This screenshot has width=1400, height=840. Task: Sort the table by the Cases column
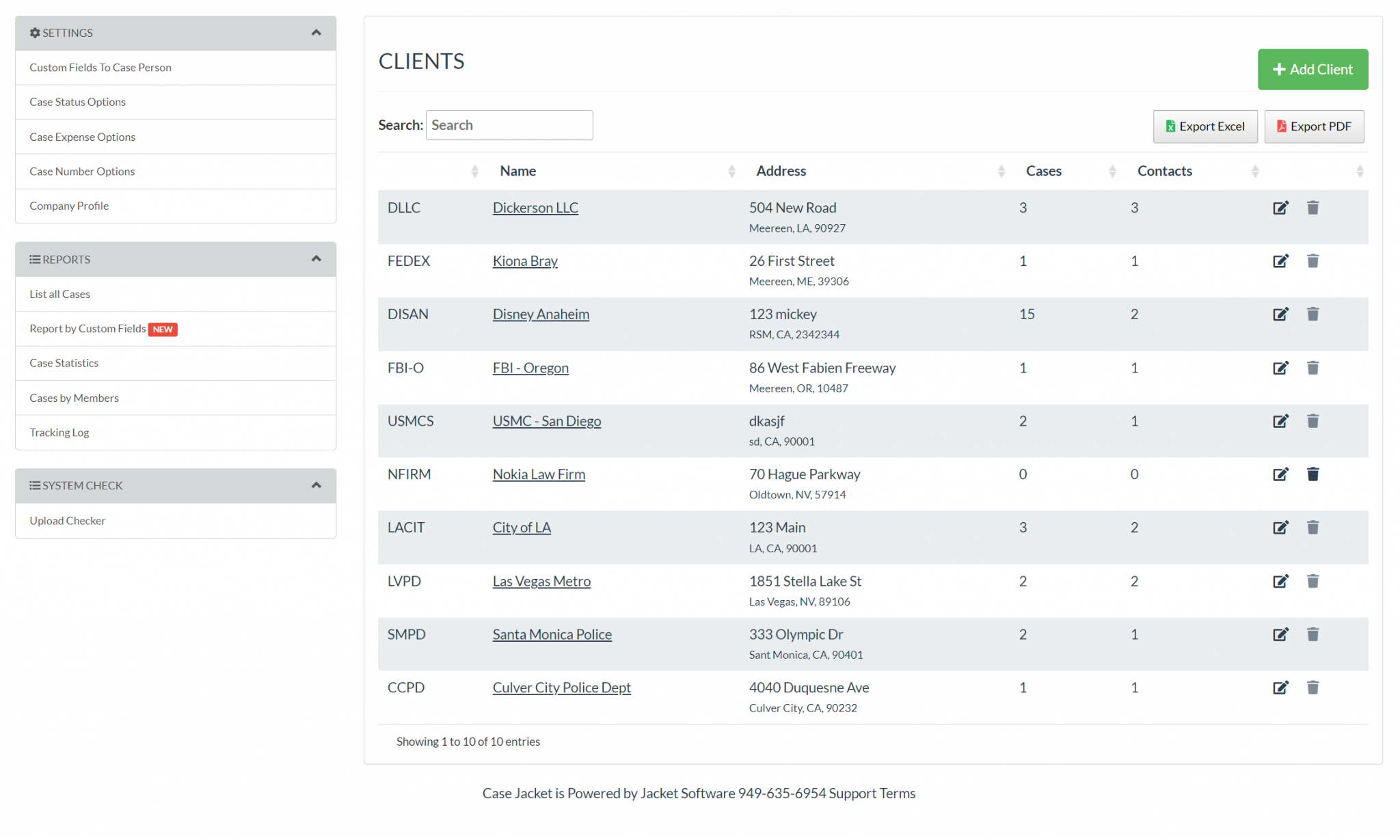coord(1044,171)
